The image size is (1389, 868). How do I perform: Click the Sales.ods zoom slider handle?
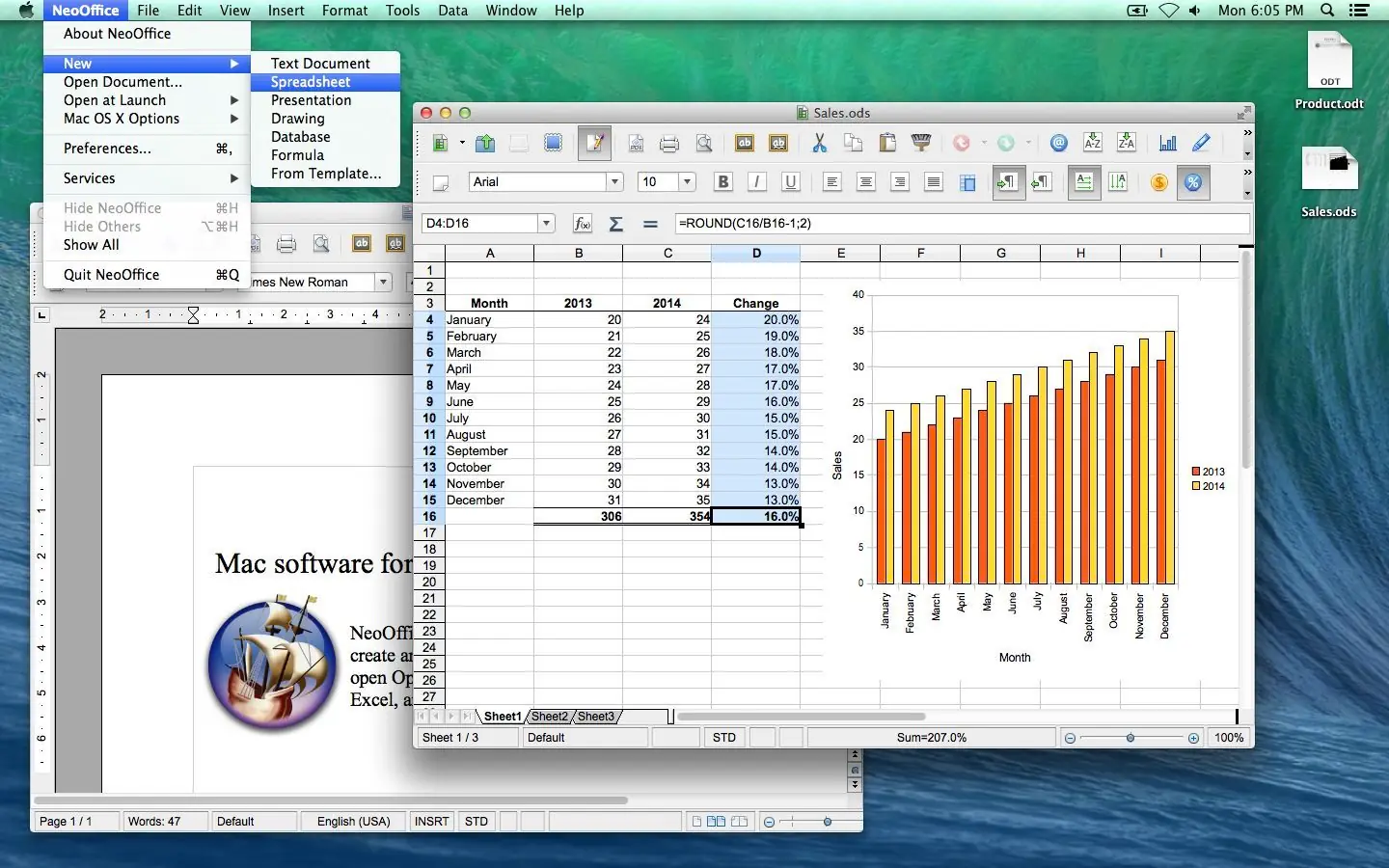pyautogui.click(x=1130, y=739)
